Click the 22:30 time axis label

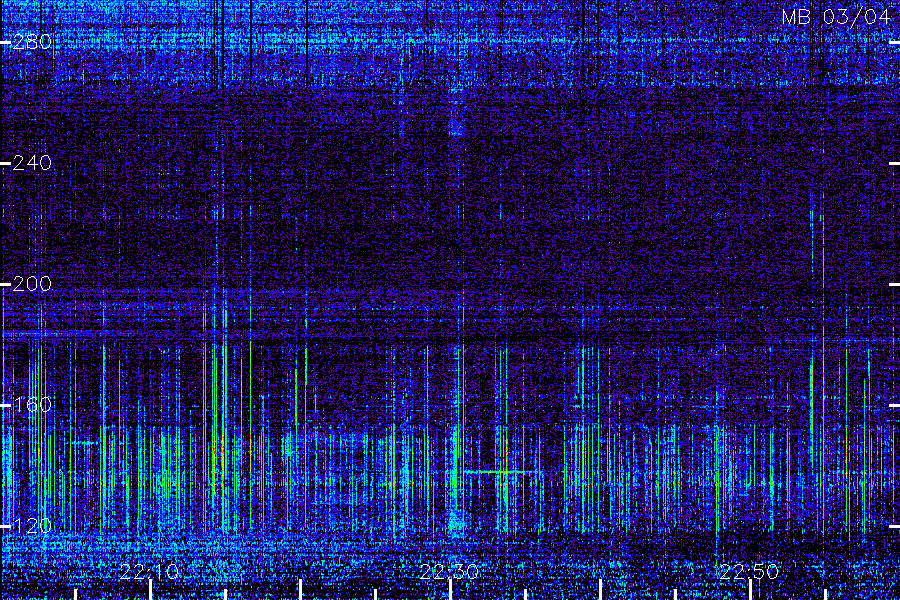tap(449, 572)
